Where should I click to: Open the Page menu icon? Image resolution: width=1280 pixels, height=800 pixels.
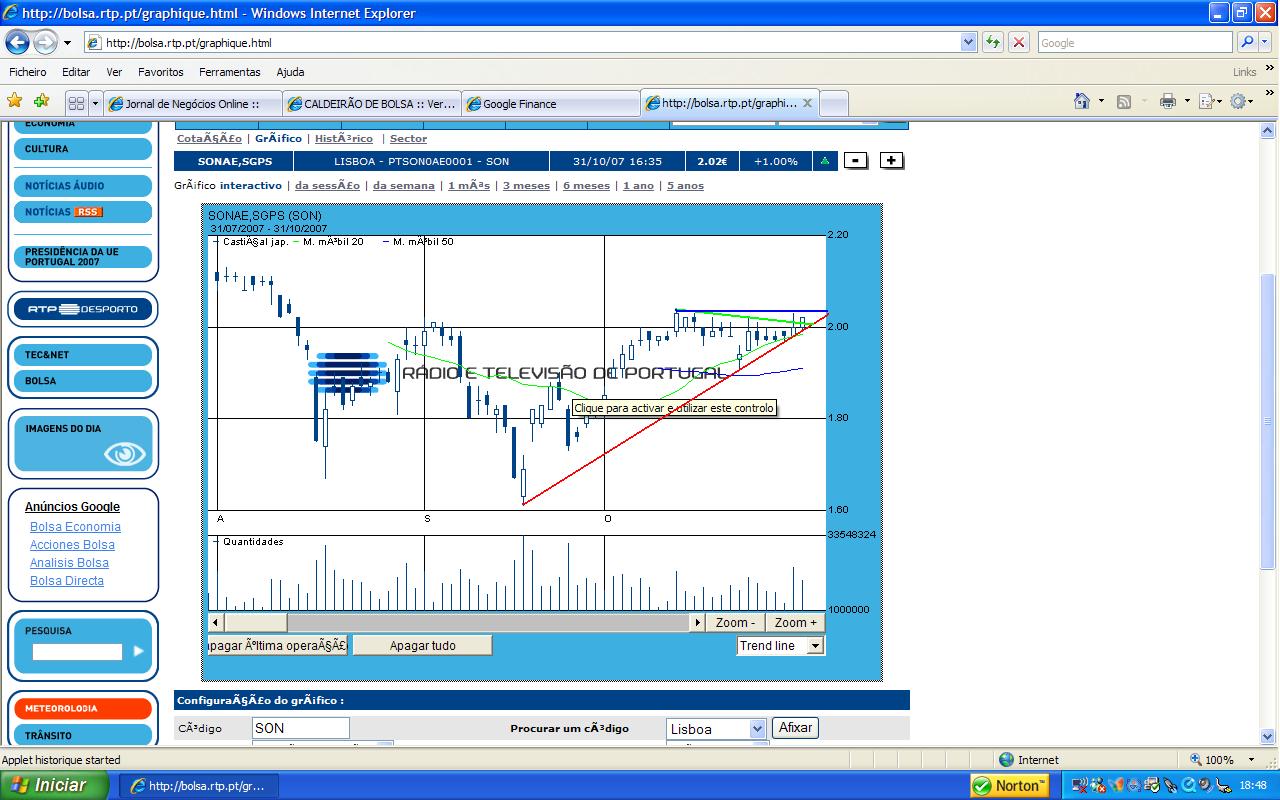coord(1206,101)
